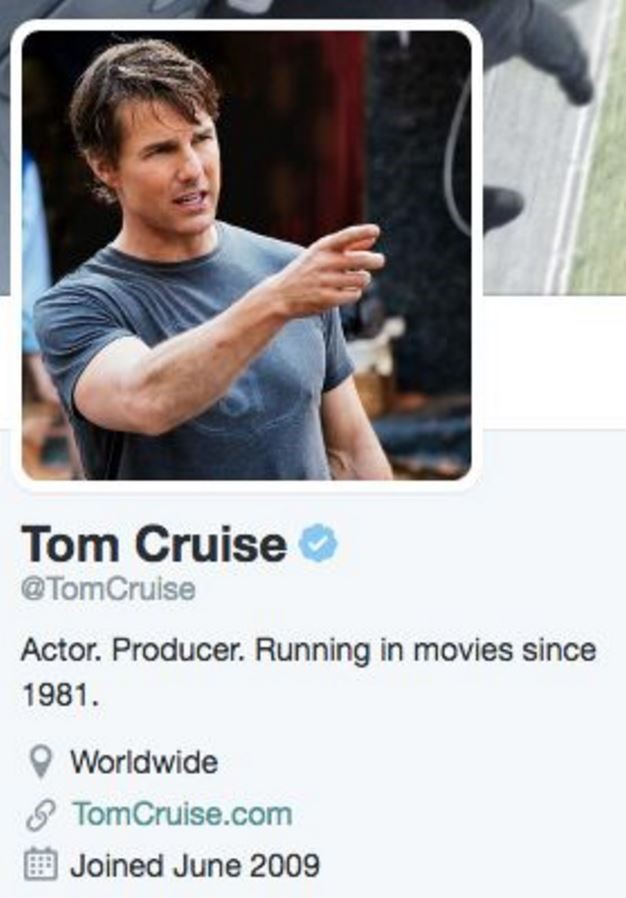This screenshot has width=626, height=898.
Task: Click the "Joined June 2009" text
Action: point(195,864)
